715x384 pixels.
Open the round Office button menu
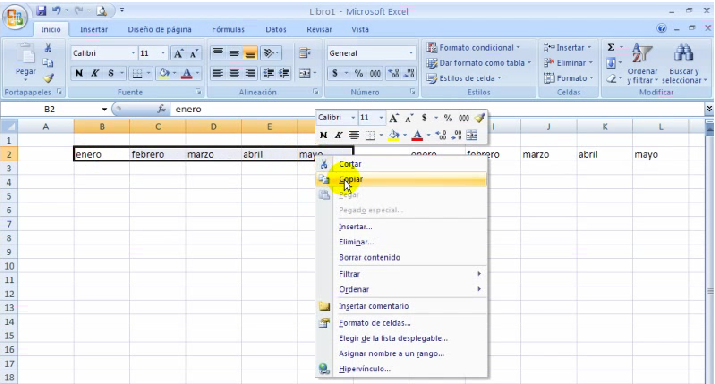click(x=15, y=17)
